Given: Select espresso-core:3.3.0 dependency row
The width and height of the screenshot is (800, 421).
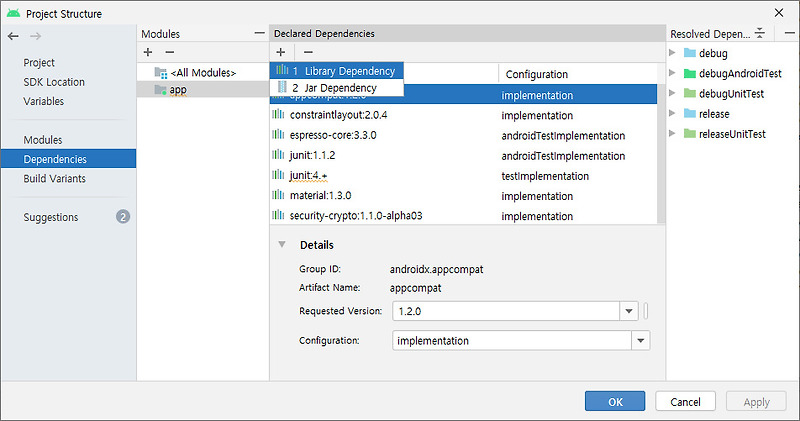Looking at the screenshot, I should coord(463,135).
